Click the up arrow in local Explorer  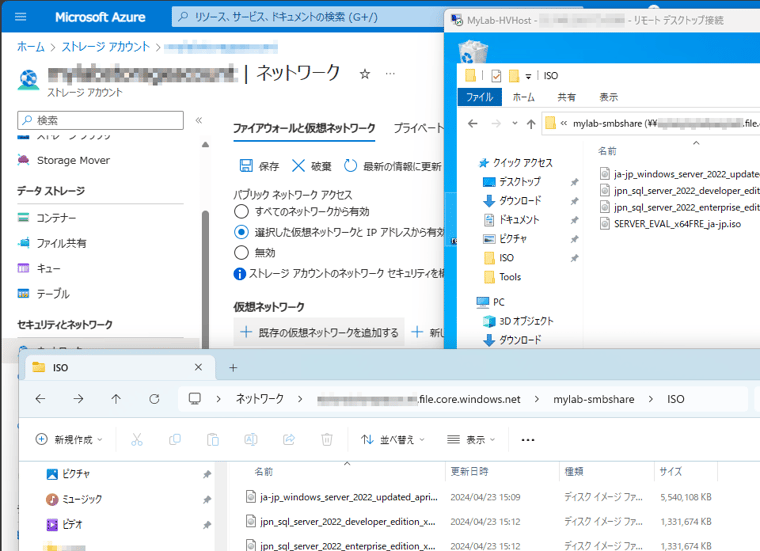[116, 399]
